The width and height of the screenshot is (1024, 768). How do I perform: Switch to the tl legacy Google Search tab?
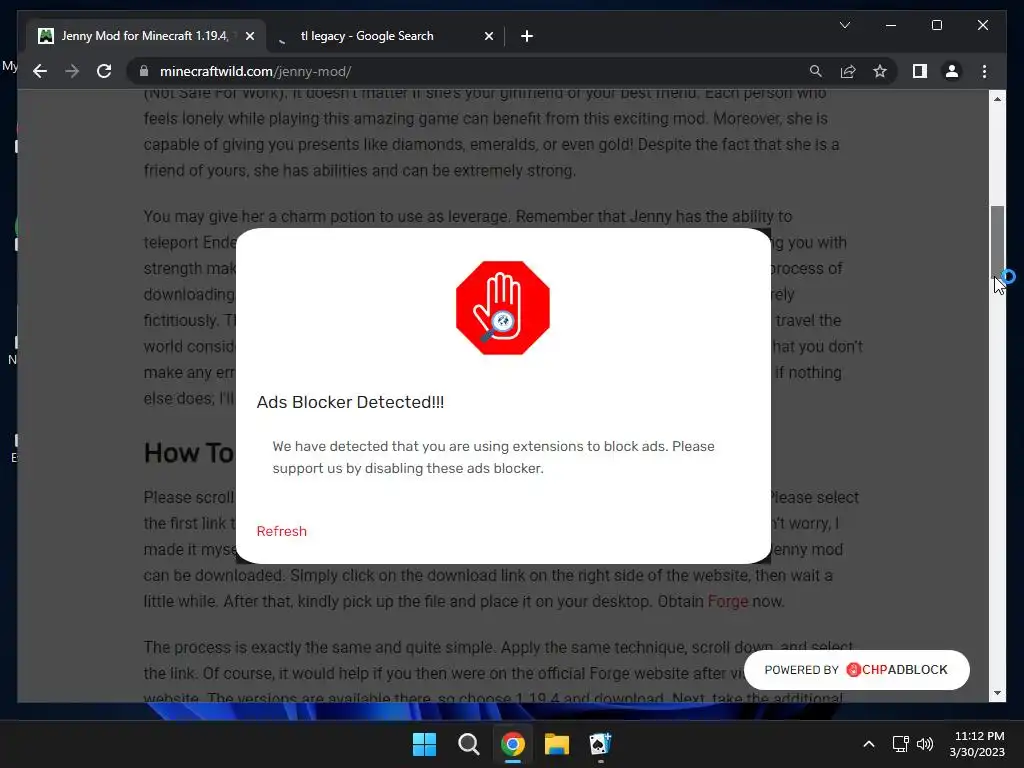click(x=385, y=36)
